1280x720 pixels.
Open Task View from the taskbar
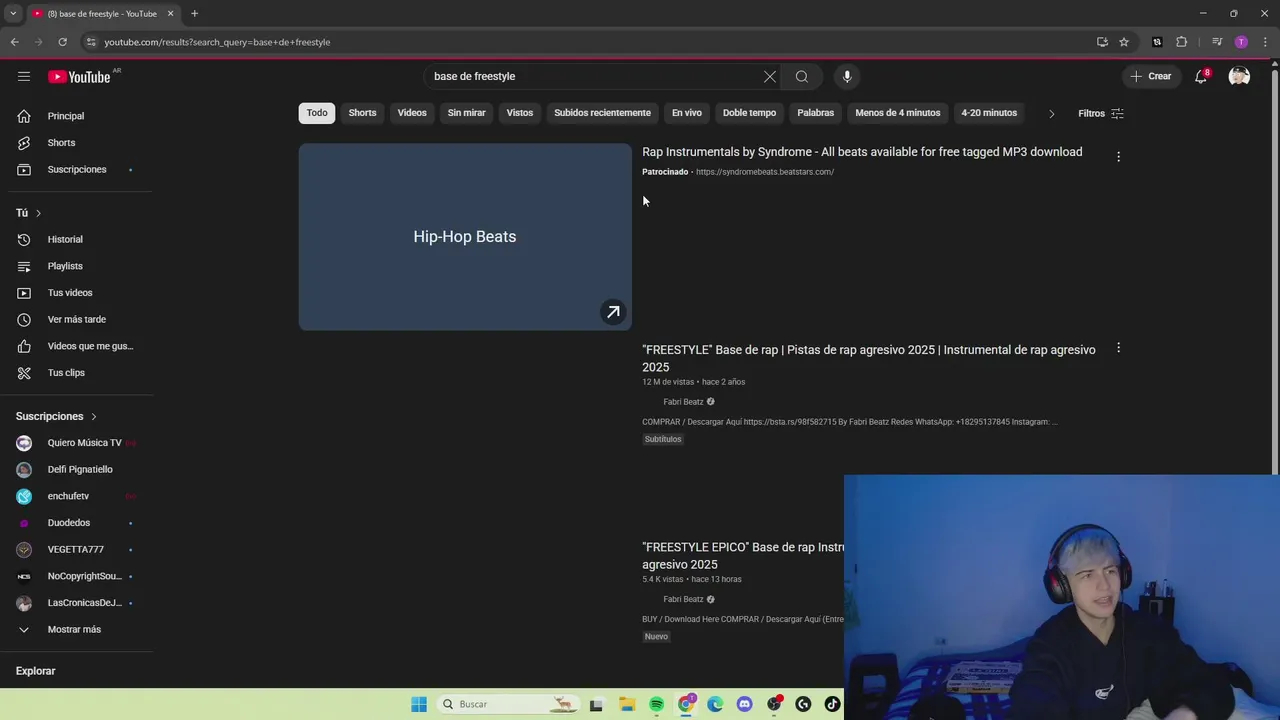click(x=596, y=704)
